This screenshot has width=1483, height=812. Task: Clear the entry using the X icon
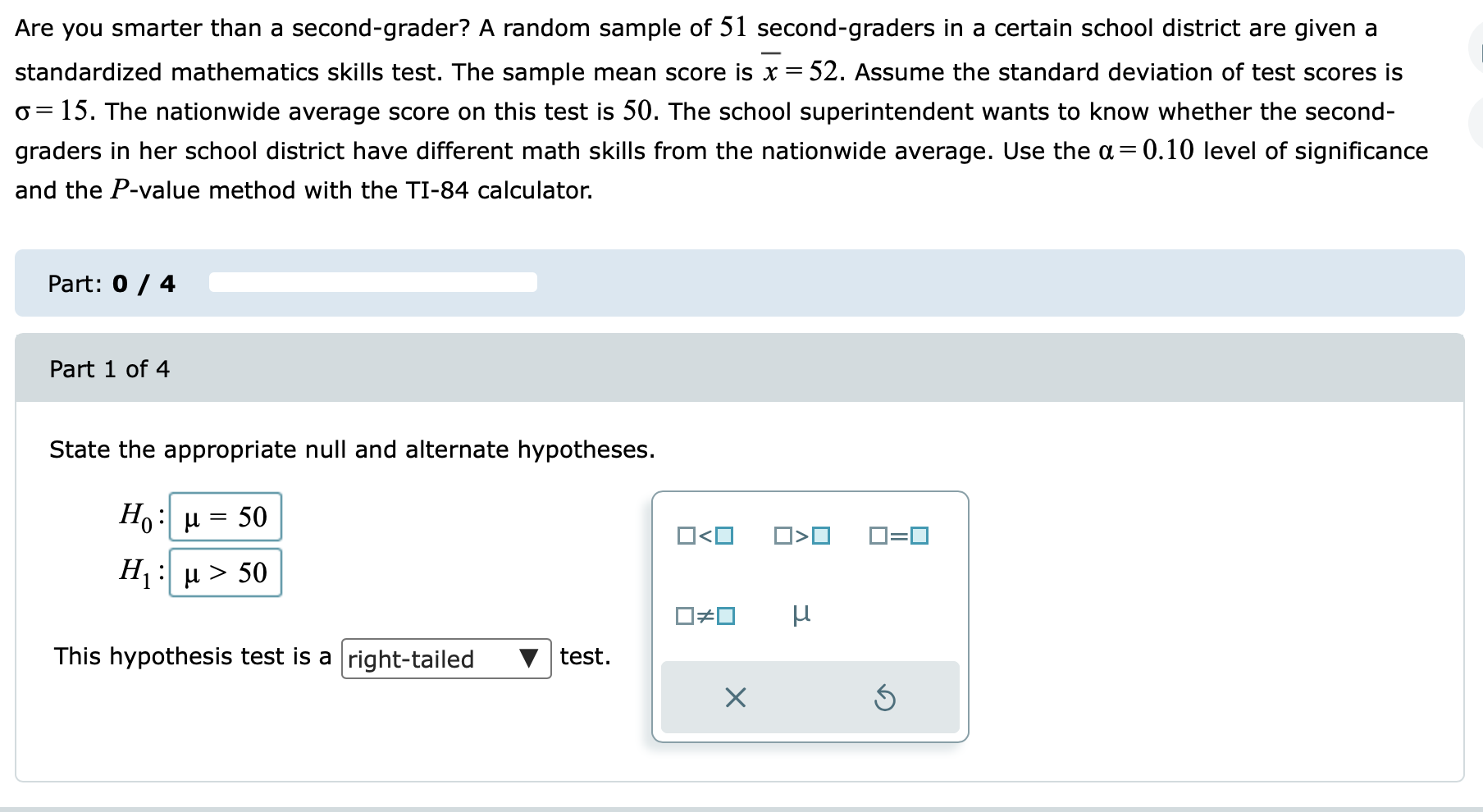click(734, 697)
